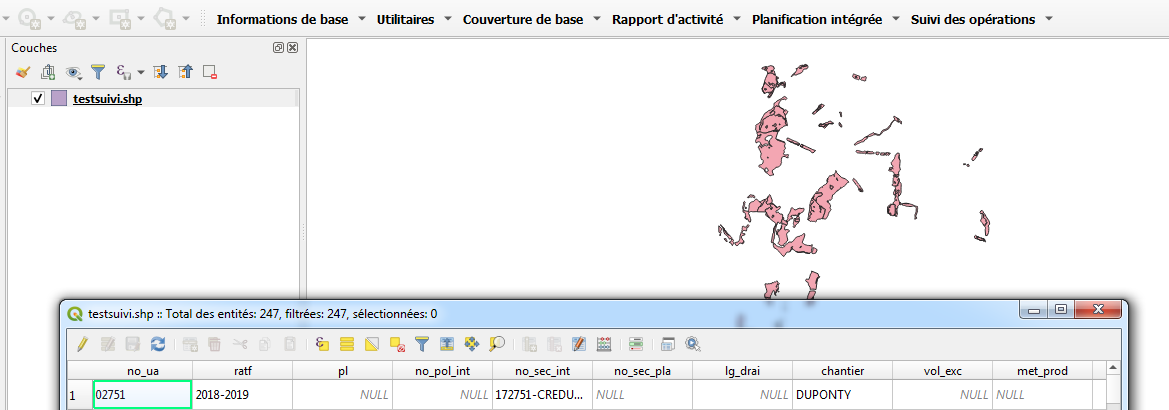
Task: Click the add circle shape tool icon
Action: (30, 17)
